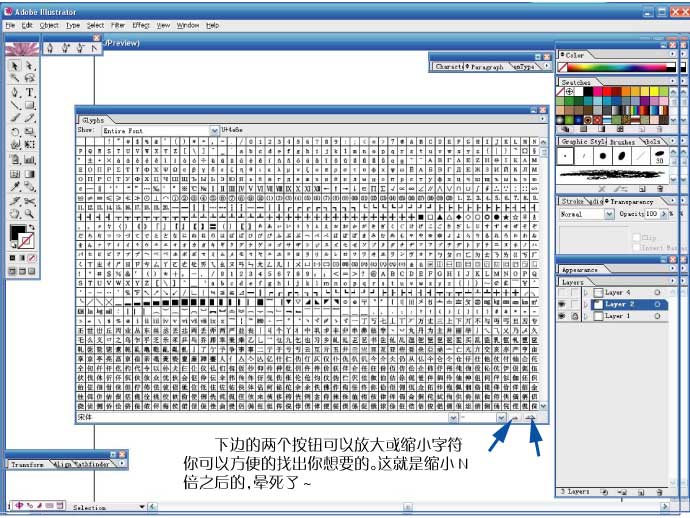Open the Layers panel flyout menu
690x518 pixels.
[x=672, y=281]
